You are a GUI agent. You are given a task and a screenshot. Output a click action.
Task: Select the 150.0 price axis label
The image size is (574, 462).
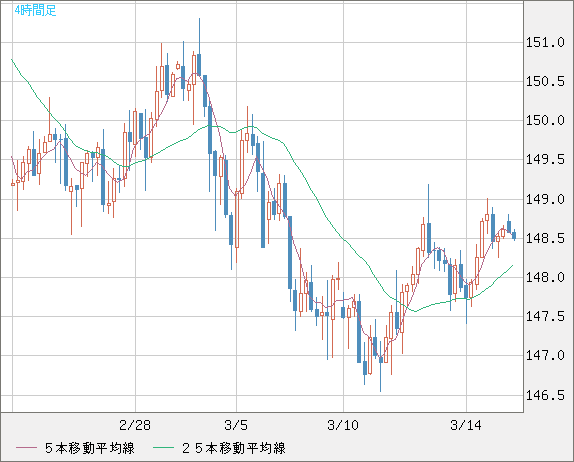point(545,120)
